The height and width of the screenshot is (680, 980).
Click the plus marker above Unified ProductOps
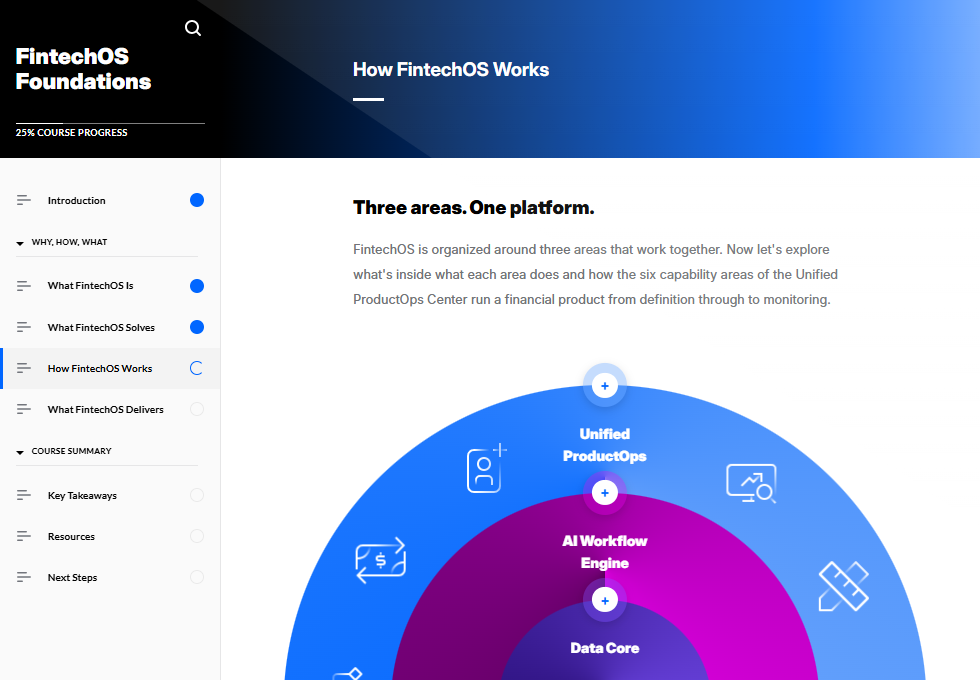pos(604,386)
